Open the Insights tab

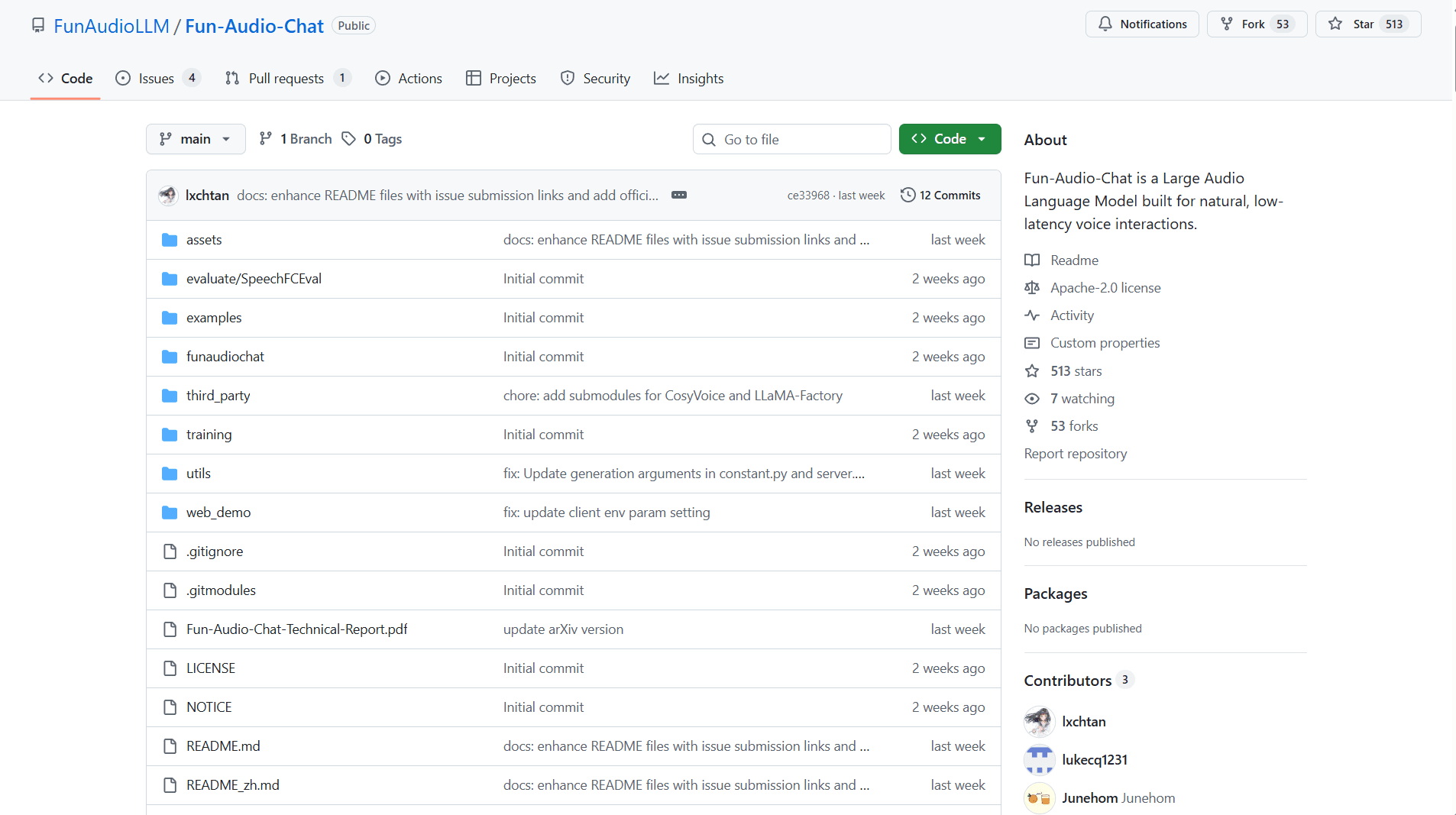689,79
